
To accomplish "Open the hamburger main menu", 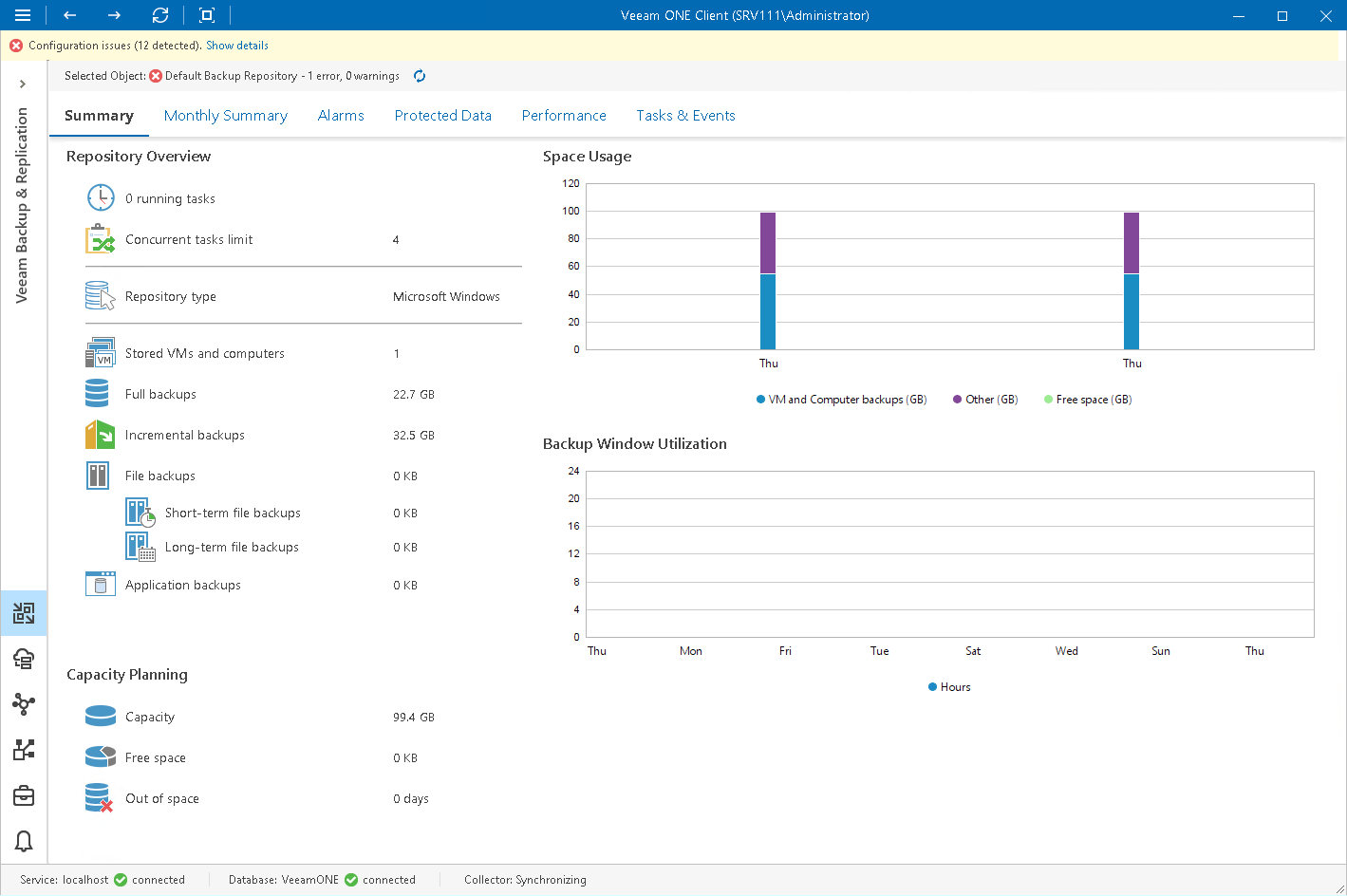I will pos(23,15).
